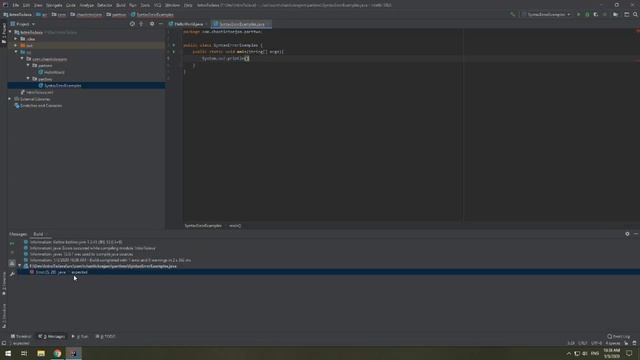Expand the out folder
The image size is (640, 360).
(x=16, y=45)
